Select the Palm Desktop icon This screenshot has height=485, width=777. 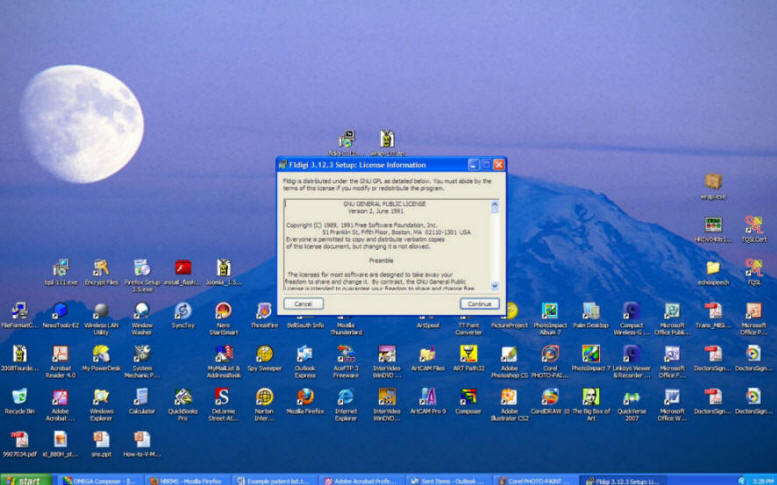(x=591, y=315)
